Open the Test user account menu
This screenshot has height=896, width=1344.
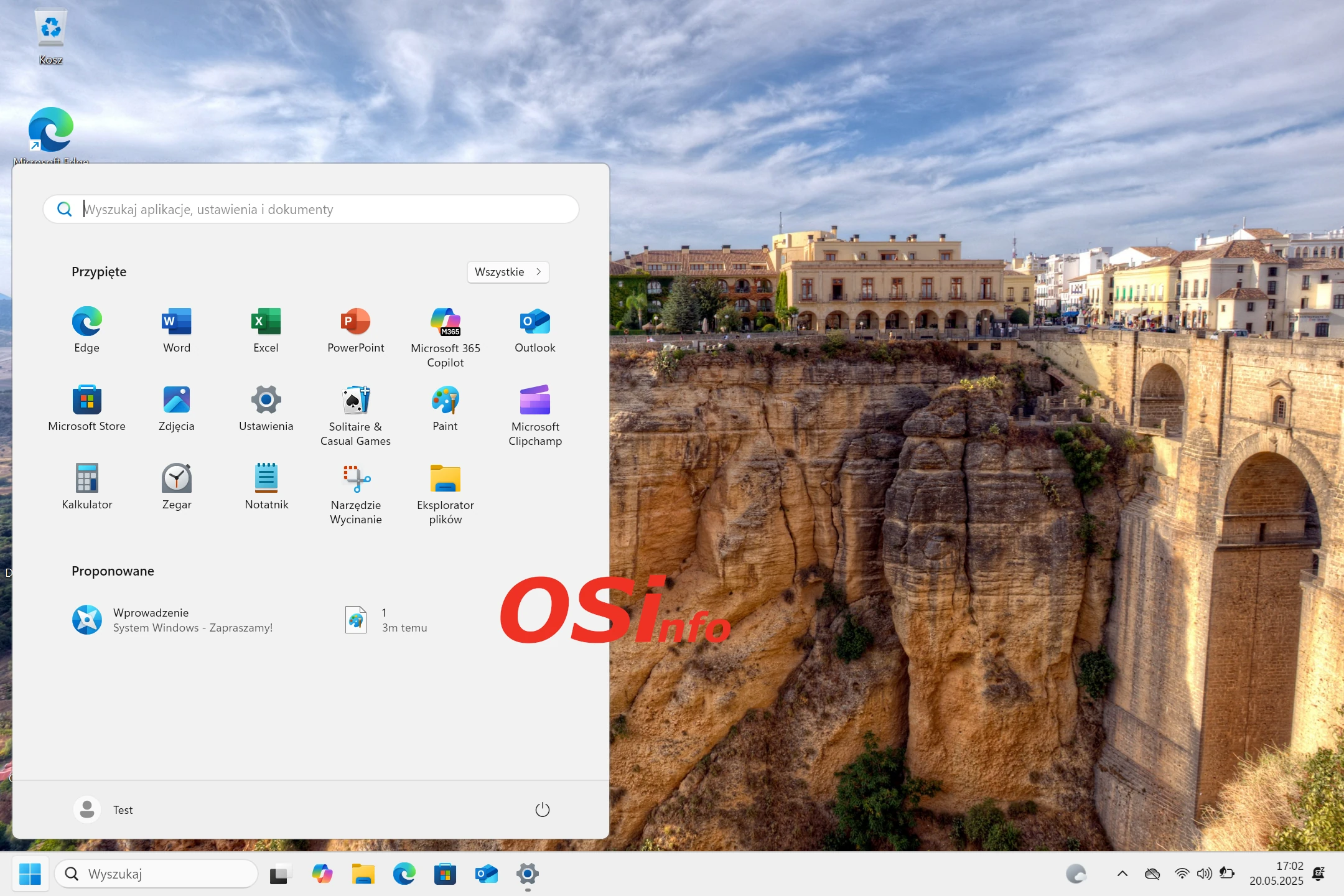[x=104, y=810]
